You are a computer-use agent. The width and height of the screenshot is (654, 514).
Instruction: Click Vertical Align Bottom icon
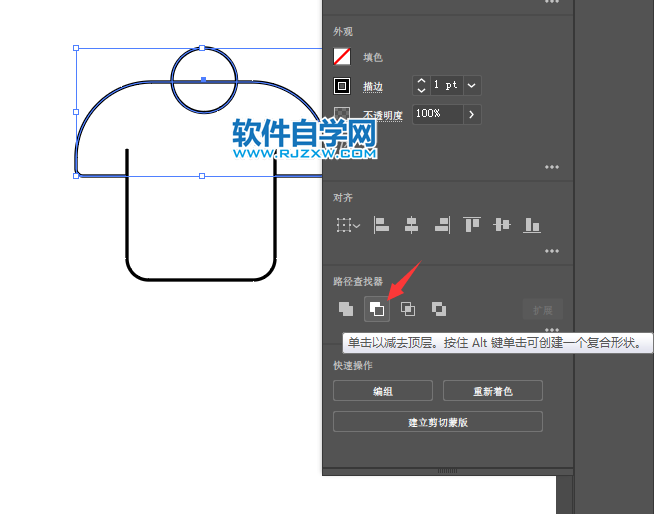(532, 225)
